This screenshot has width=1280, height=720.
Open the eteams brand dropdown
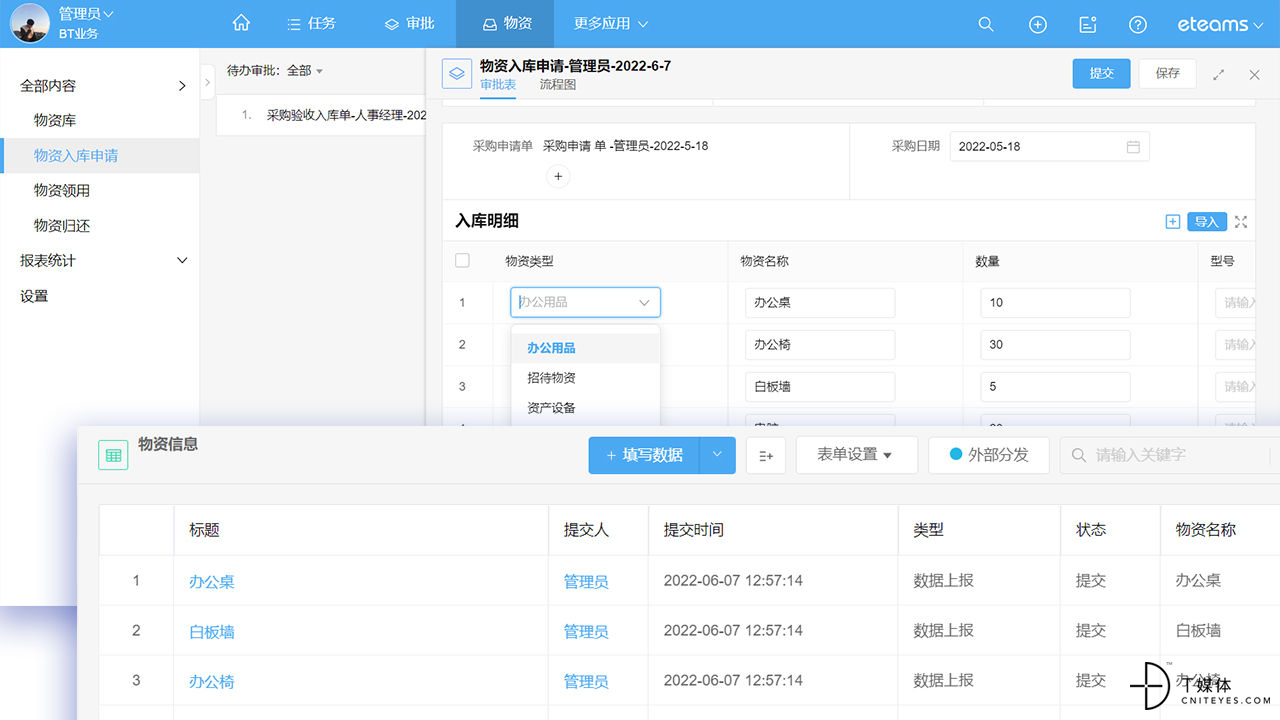pos(1220,24)
